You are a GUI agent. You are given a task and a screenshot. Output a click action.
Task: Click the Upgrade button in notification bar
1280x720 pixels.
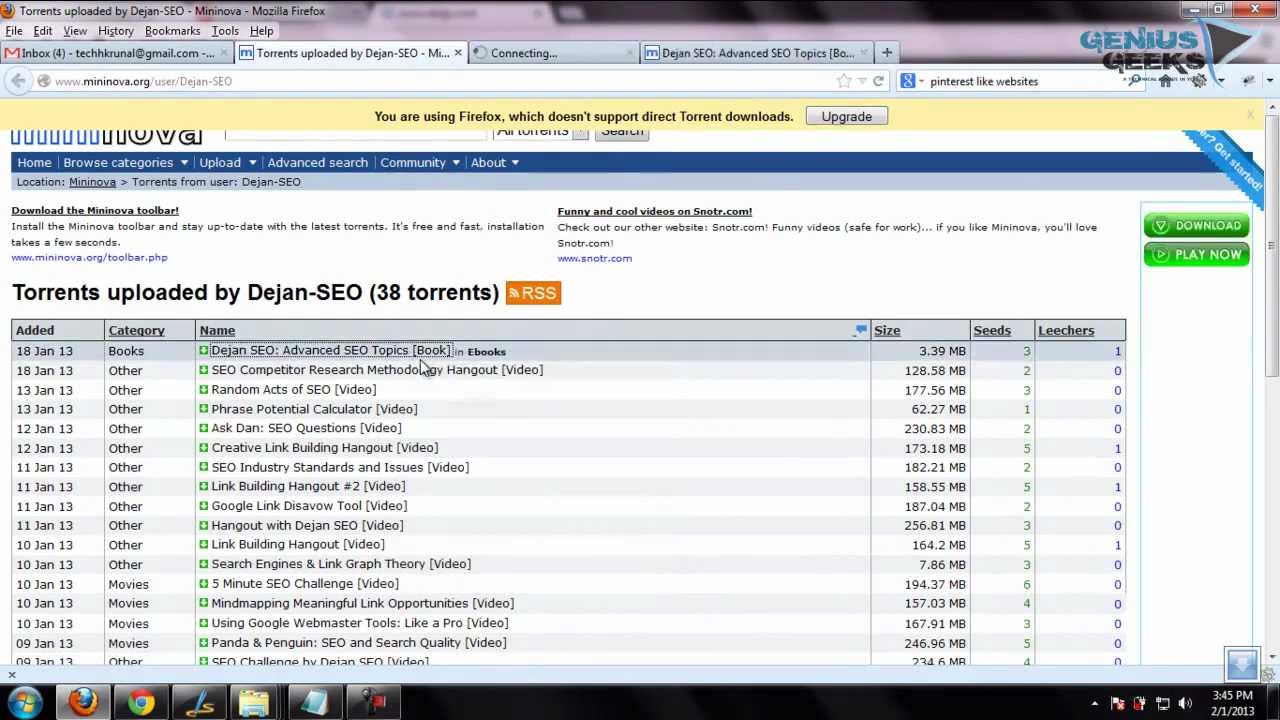[x=847, y=116]
